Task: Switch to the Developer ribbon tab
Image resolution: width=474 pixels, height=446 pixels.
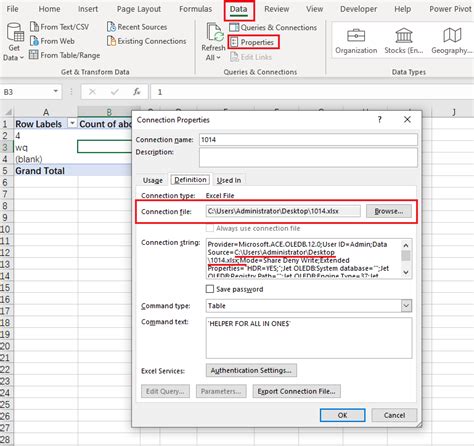Action: coord(358,9)
